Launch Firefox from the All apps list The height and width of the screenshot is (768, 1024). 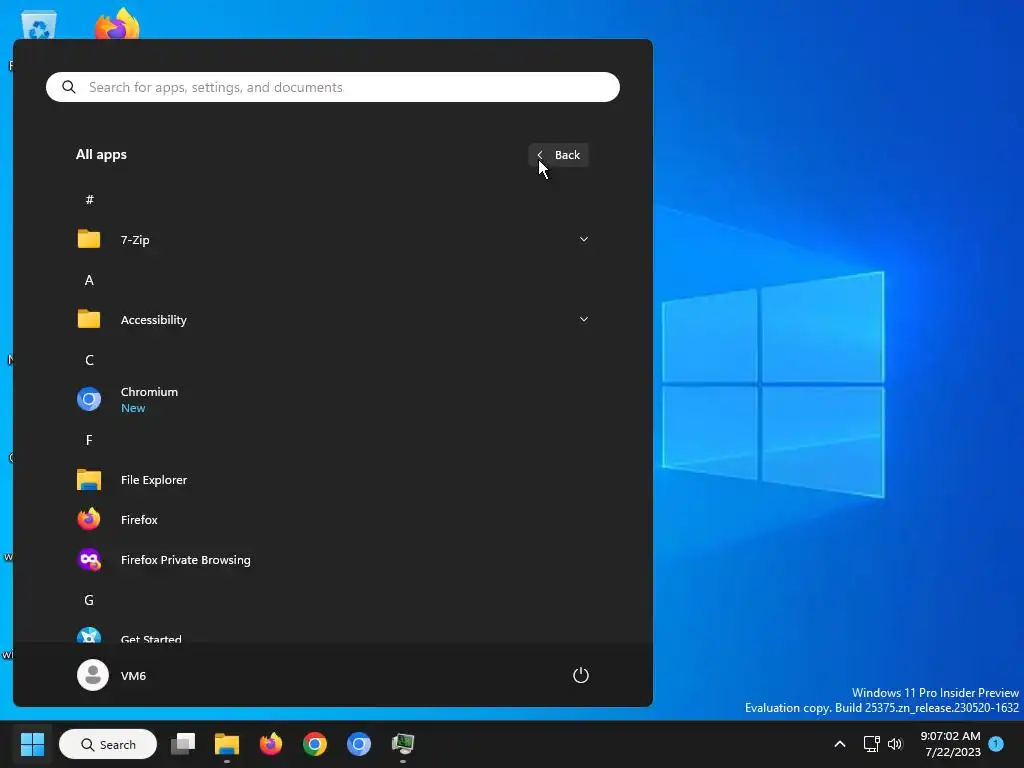(x=333, y=519)
